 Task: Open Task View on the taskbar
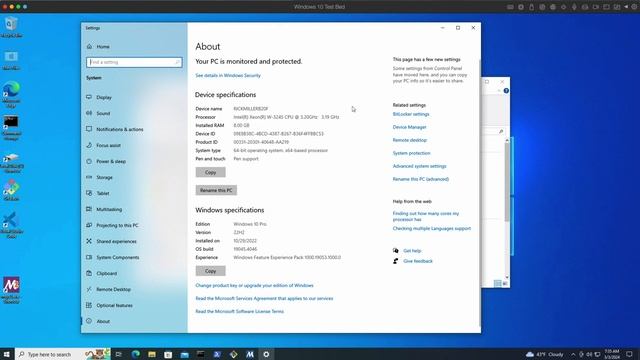click(x=119, y=354)
